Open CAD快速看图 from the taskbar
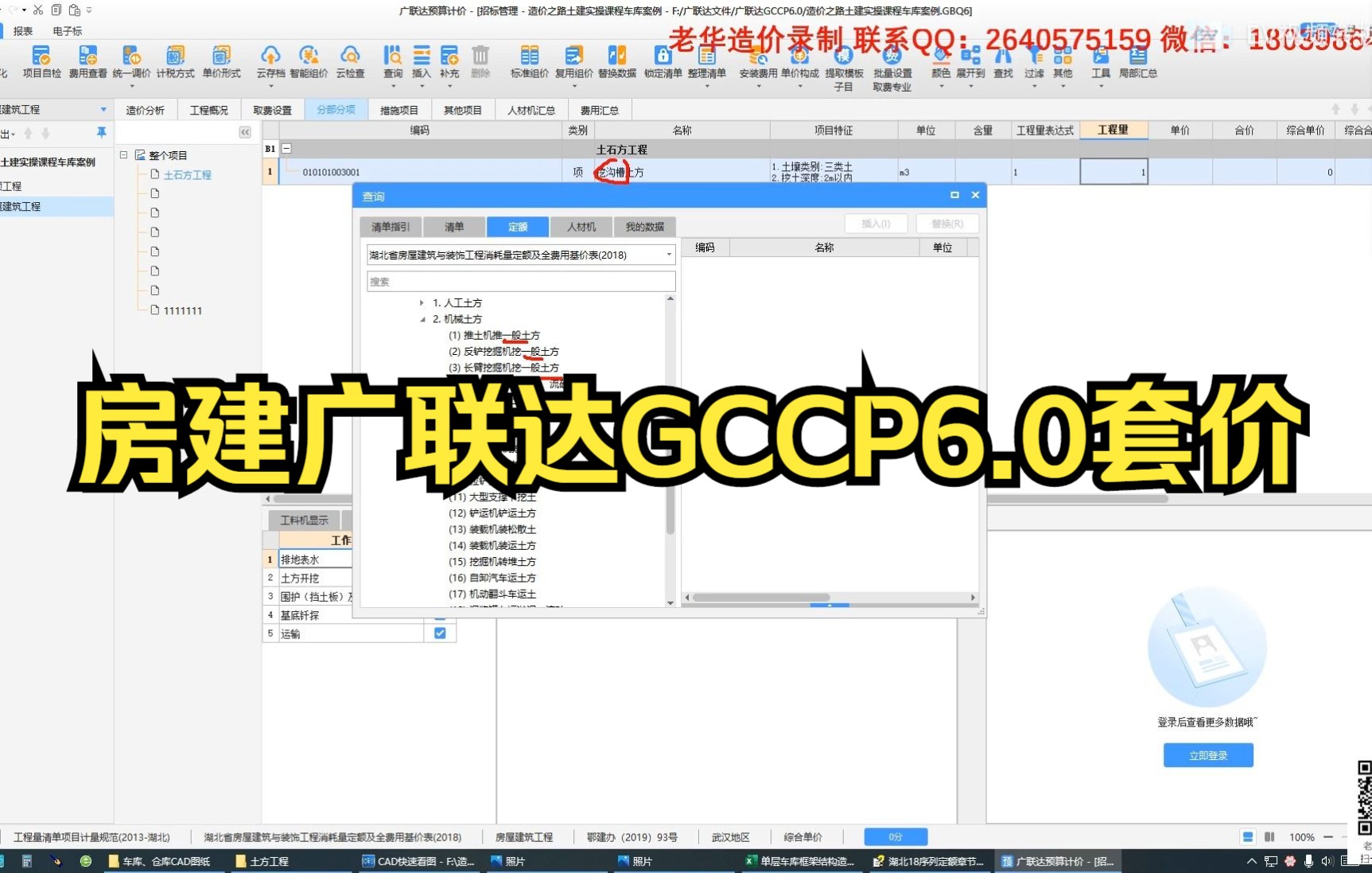The width and height of the screenshot is (1372, 873). tap(418, 861)
